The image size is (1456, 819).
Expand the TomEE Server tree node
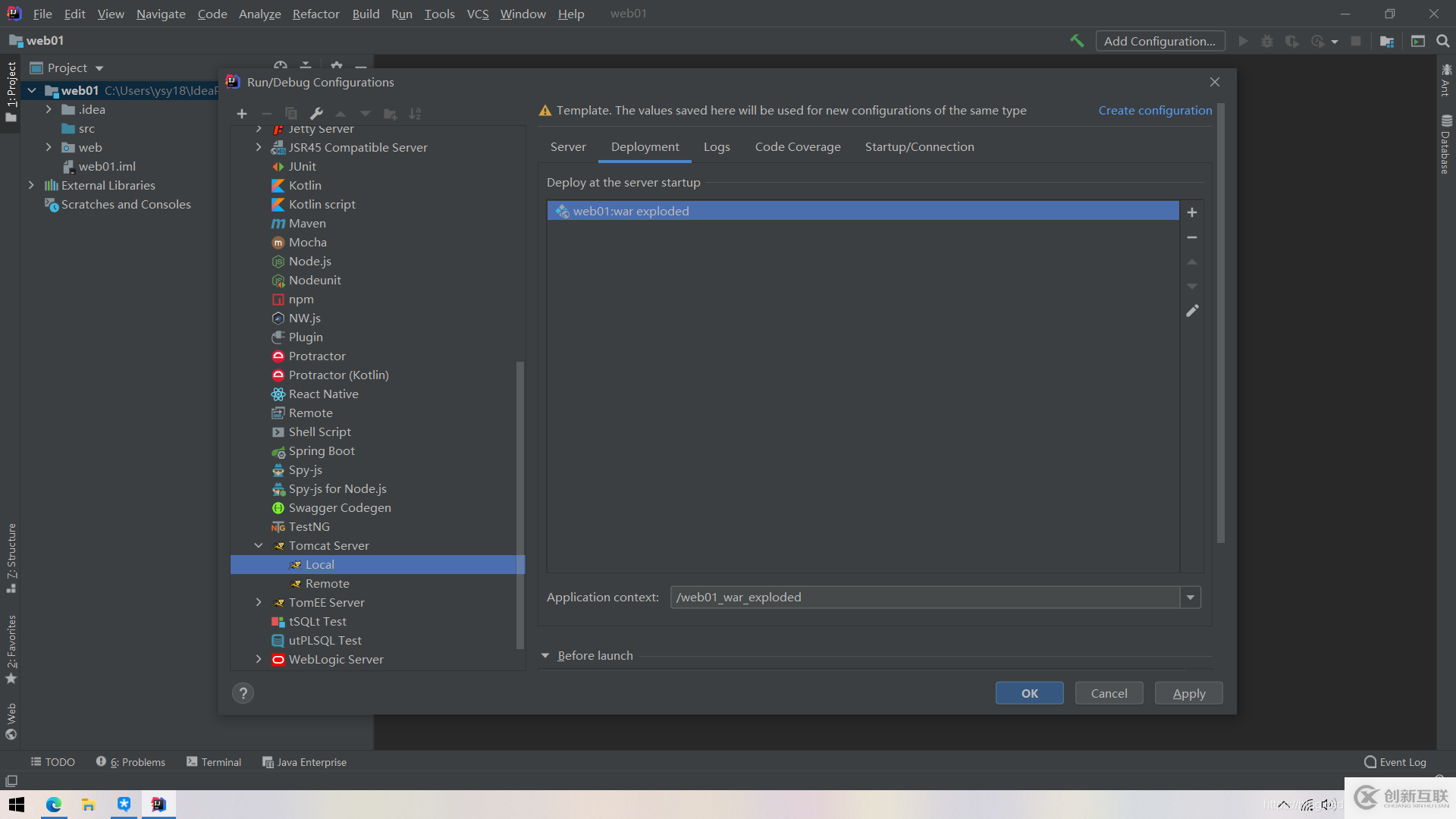pos(259,603)
